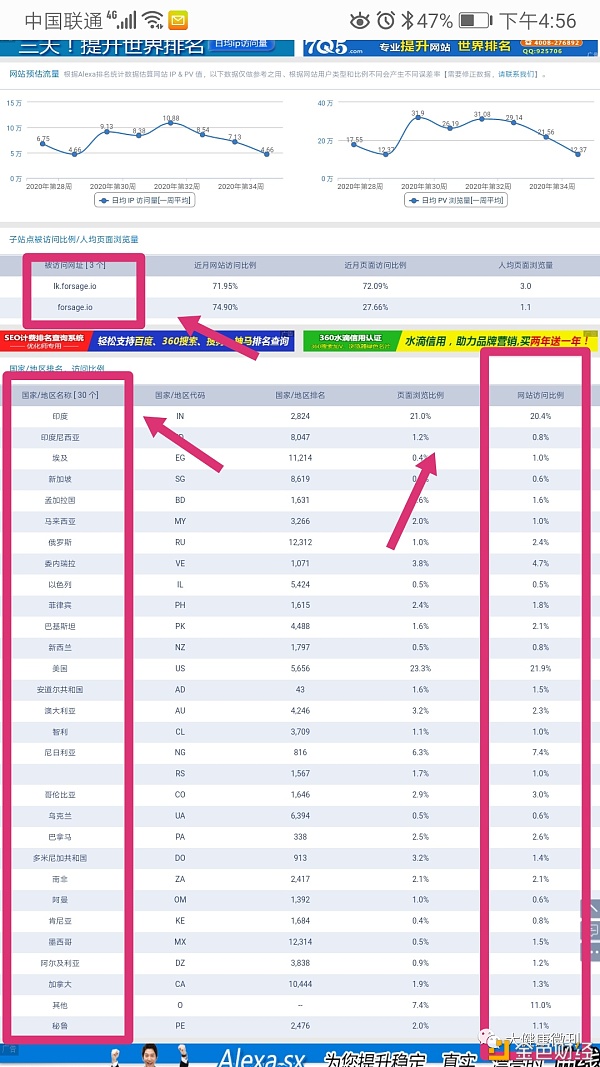The height and width of the screenshot is (1067, 600).
Task: Select the 菲律宾 country row name
Action: (x=59, y=606)
